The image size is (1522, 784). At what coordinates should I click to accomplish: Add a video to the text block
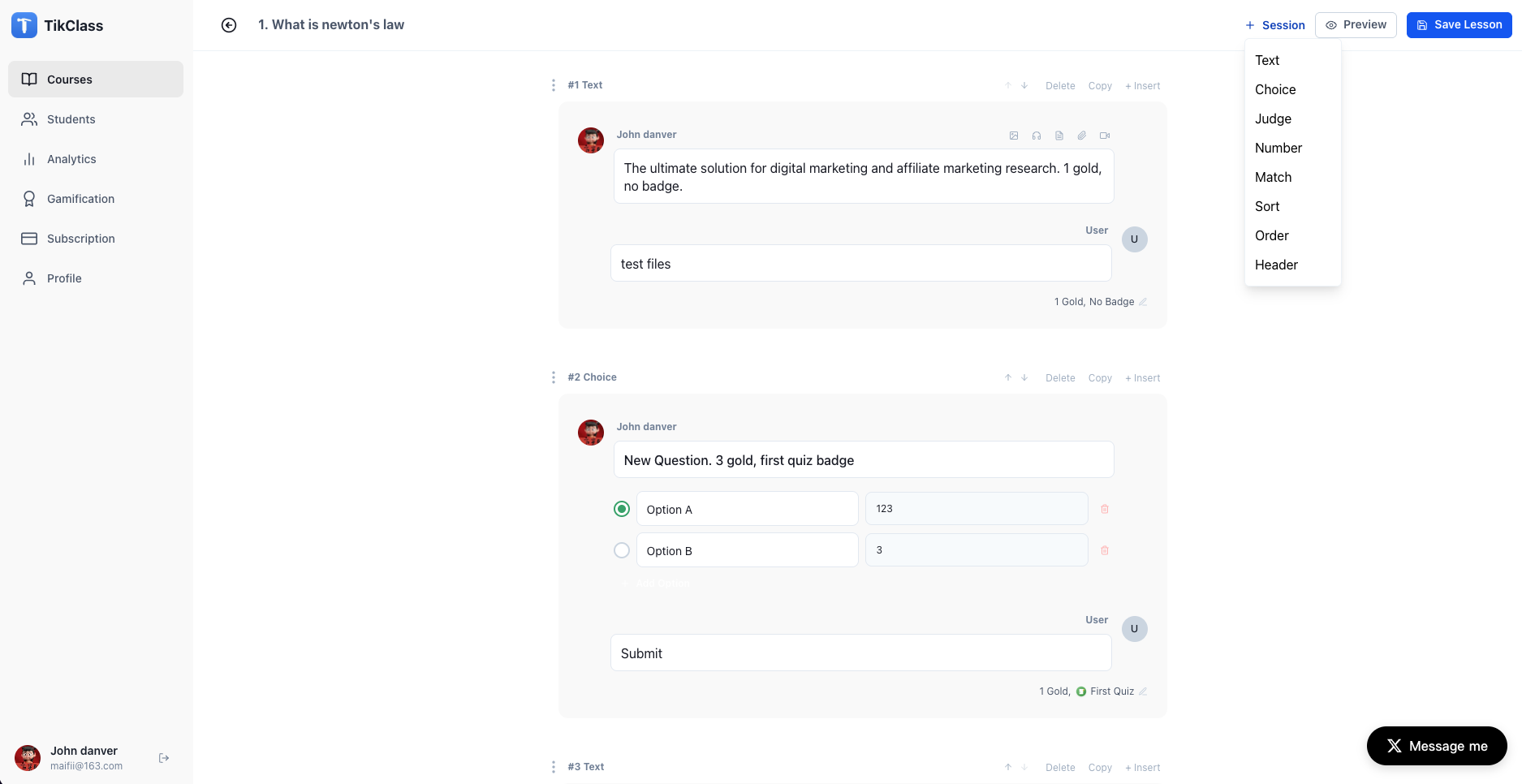pos(1105,136)
